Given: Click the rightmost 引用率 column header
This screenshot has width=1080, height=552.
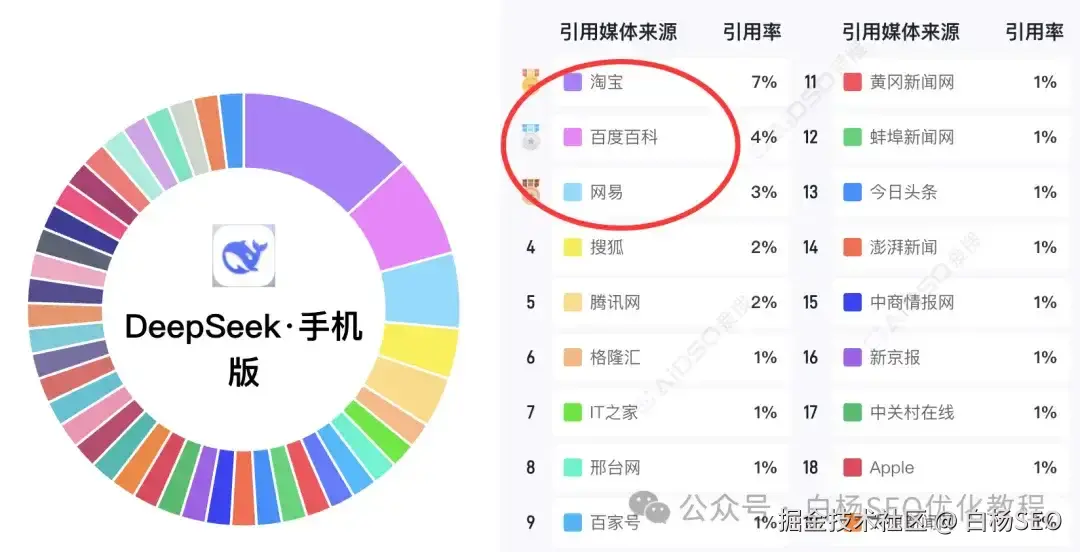Looking at the screenshot, I should tap(1034, 32).
